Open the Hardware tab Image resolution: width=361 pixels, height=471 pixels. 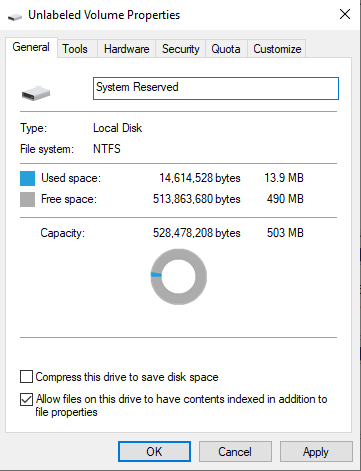coord(127,49)
